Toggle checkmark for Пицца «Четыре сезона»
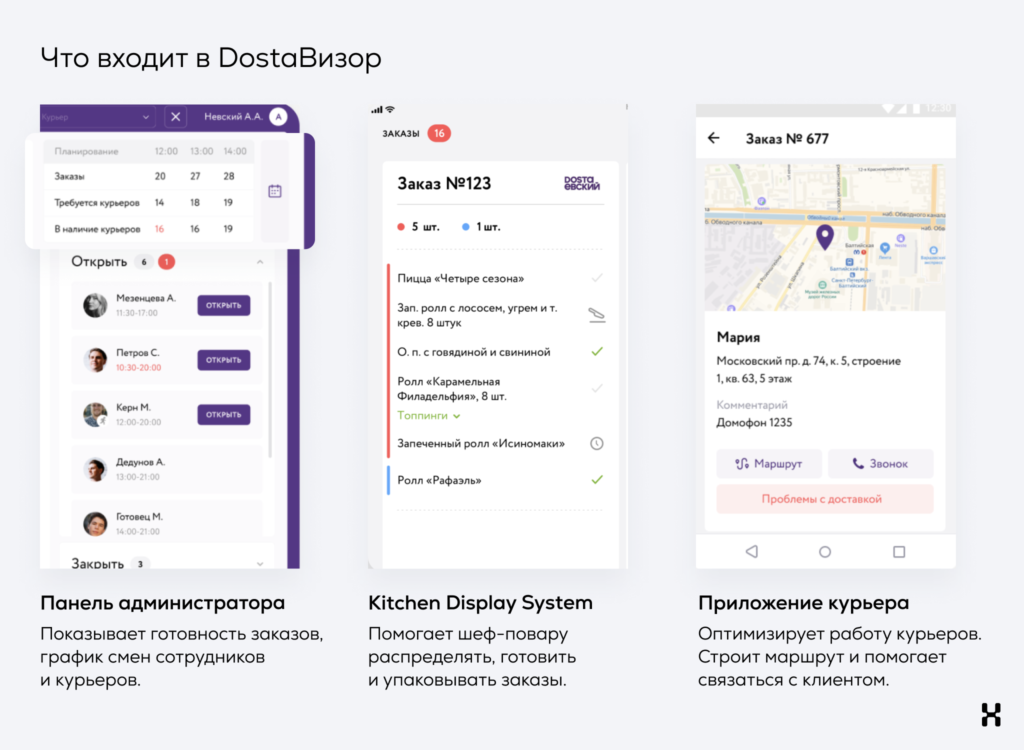This screenshot has width=1024, height=750. (x=597, y=278)
